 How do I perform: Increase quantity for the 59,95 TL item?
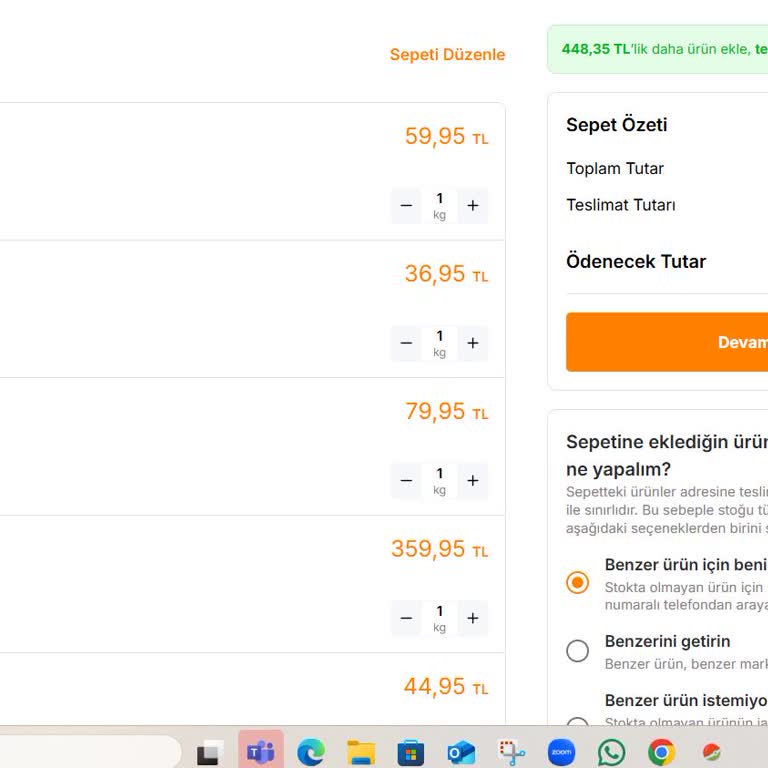click(x=473, y=206)
